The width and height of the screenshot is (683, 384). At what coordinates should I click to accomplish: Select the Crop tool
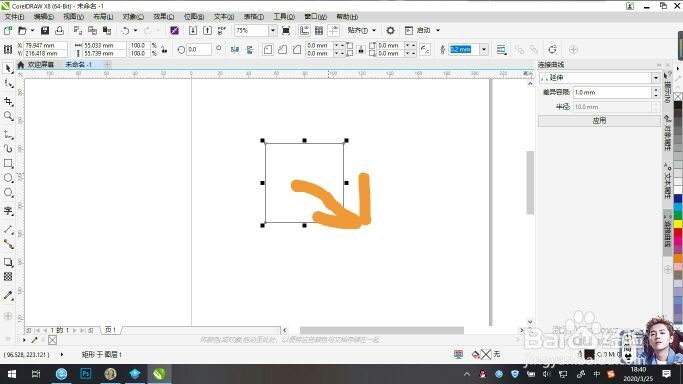point(8,101)
